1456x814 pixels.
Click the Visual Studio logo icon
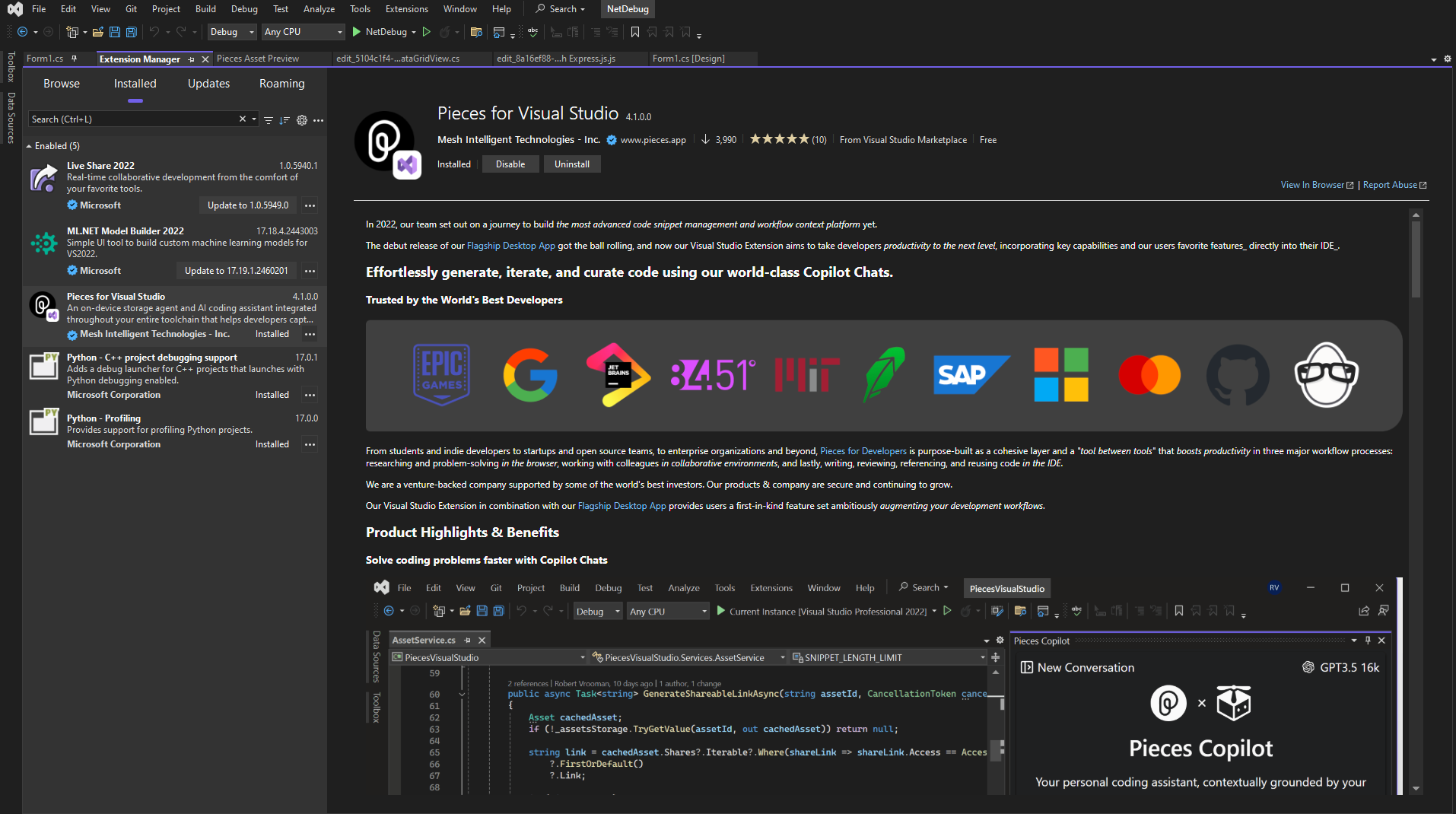click(x=14, y=9)
